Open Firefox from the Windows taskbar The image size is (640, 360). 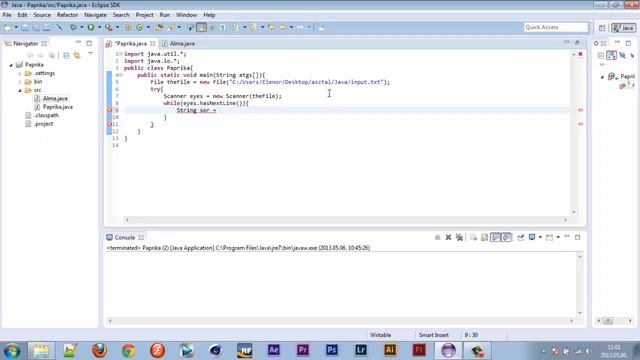coord(99,350)
